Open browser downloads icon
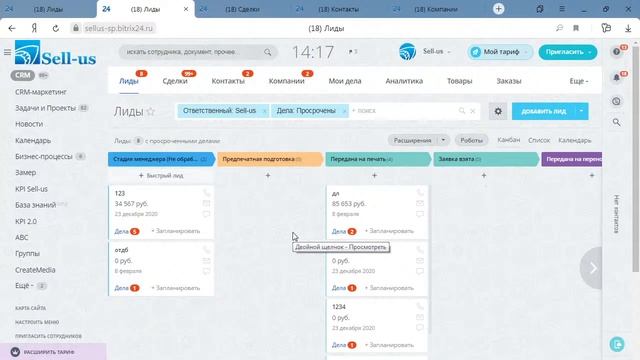 [628, 28]
